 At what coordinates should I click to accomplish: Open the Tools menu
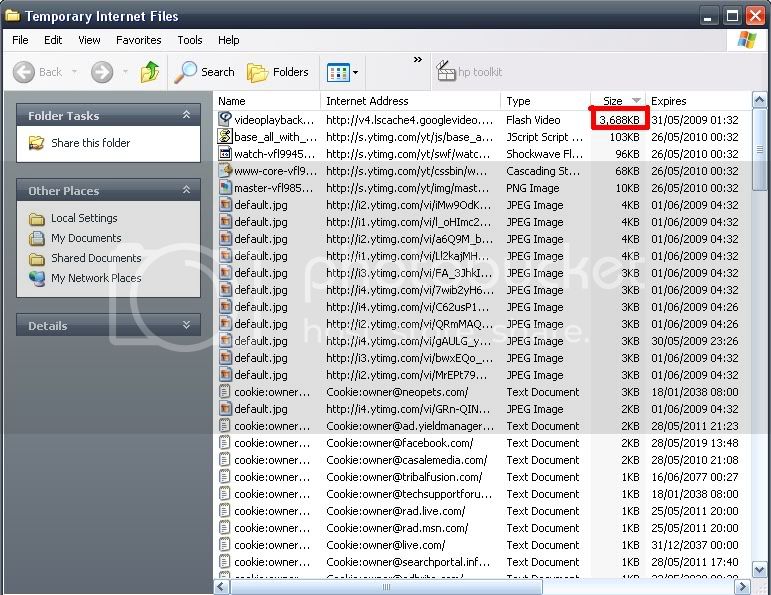pos(190,40)
